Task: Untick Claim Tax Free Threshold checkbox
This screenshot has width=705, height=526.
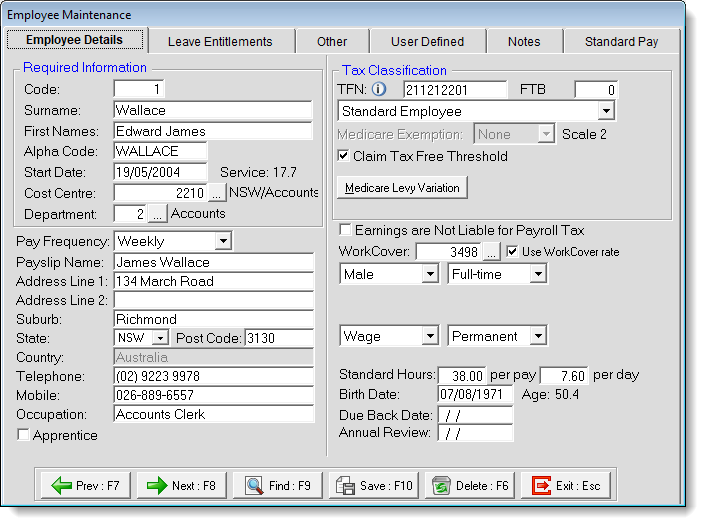Action: 344,156
